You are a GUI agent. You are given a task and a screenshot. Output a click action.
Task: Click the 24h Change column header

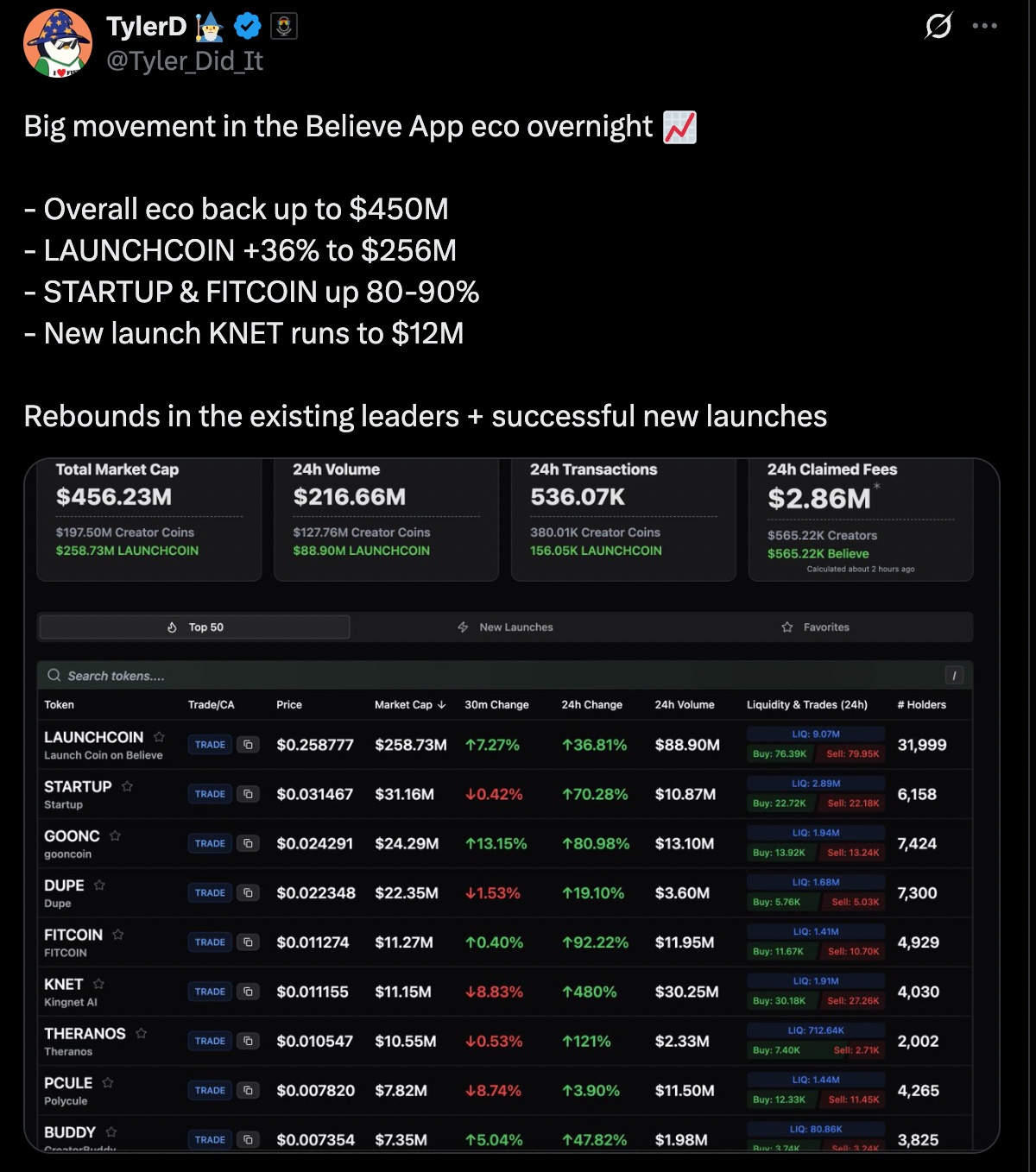(591, 705)
